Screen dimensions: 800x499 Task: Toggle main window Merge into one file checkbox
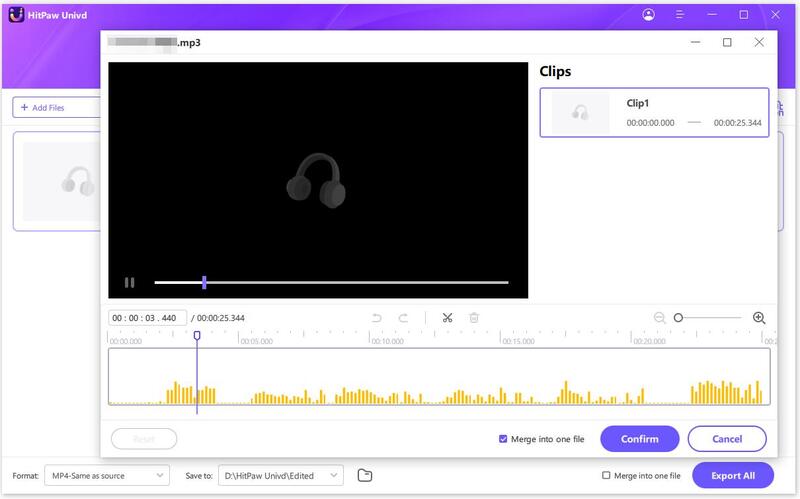pyautogui.click(x=606, y=476)
